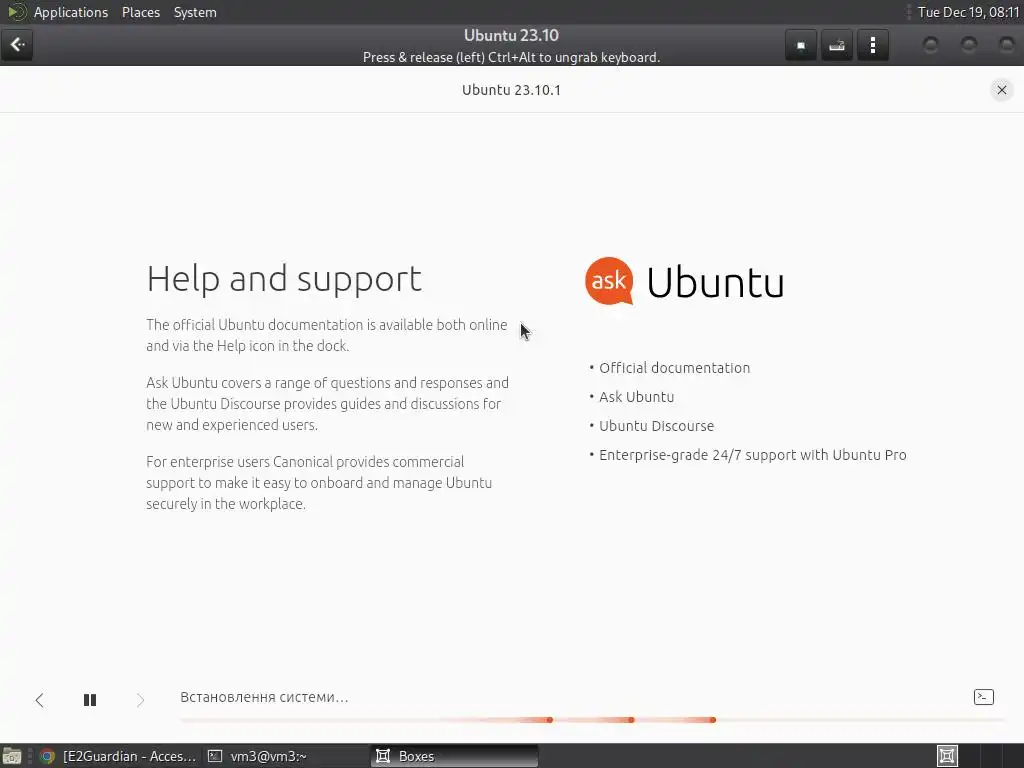Open the System menu

(195, 12)
